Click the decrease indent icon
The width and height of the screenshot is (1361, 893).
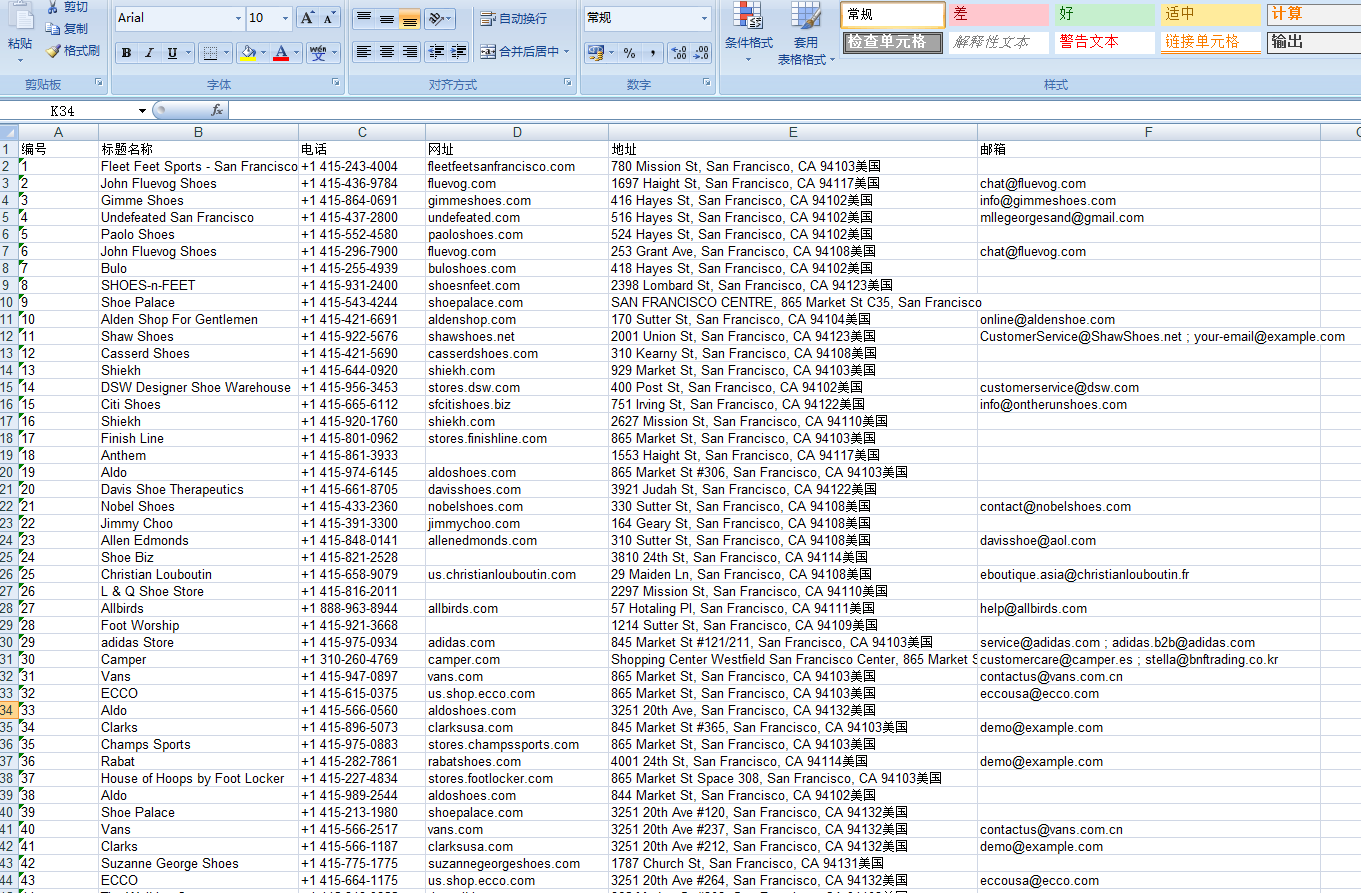tap(436, 52)
